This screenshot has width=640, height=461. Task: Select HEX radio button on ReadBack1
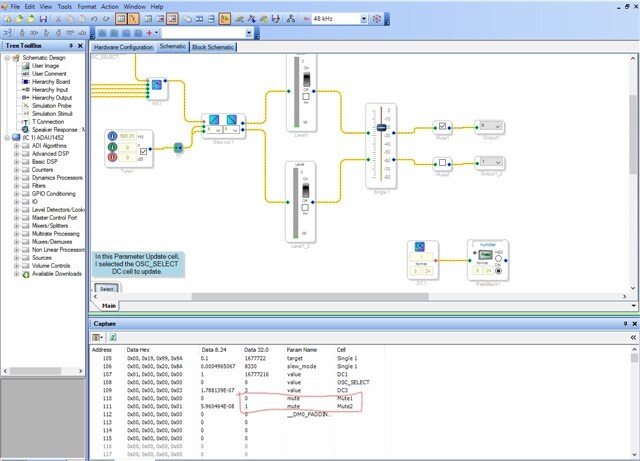[x=498, y=258]
